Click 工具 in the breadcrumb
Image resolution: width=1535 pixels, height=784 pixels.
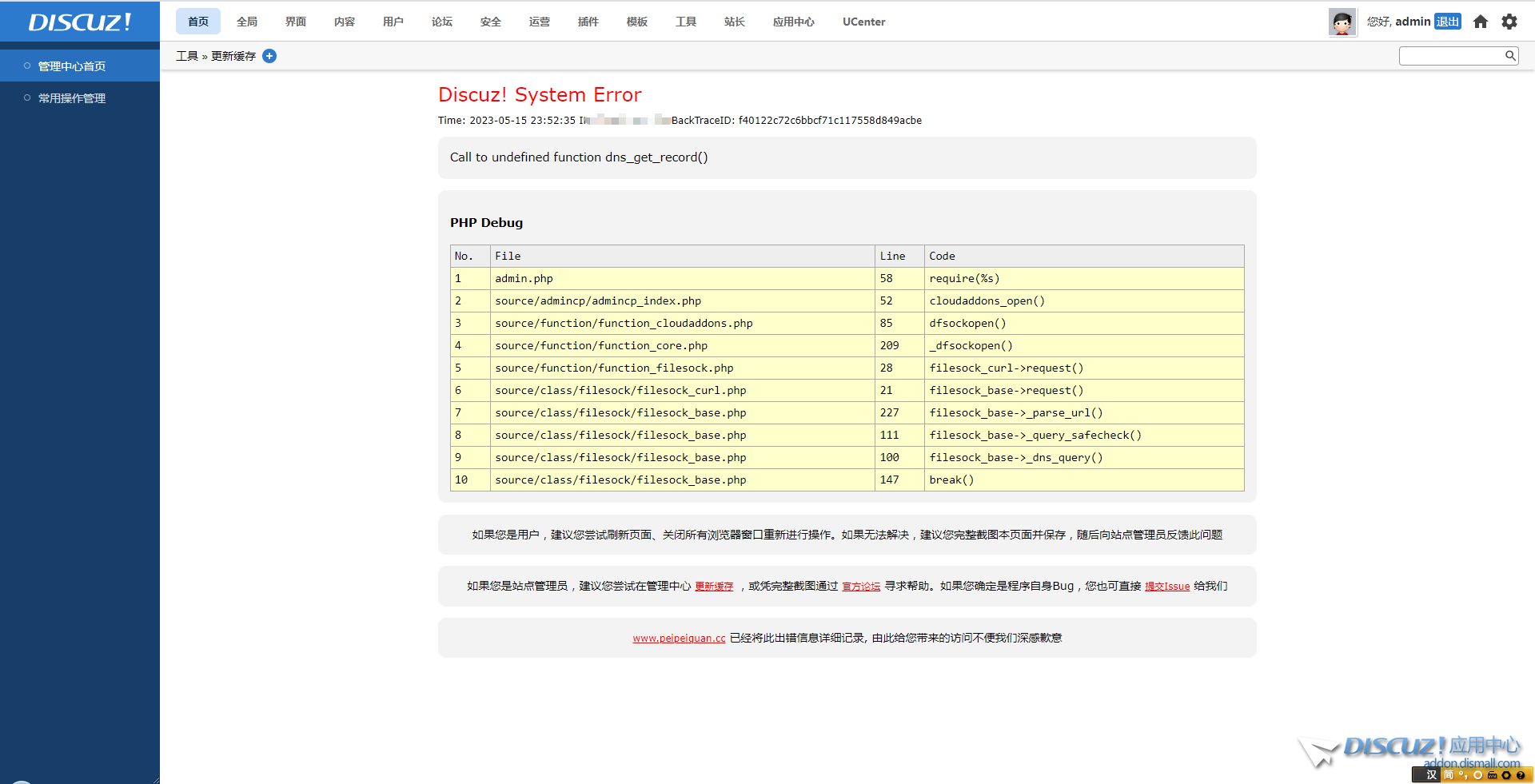[x=187, y=56]
